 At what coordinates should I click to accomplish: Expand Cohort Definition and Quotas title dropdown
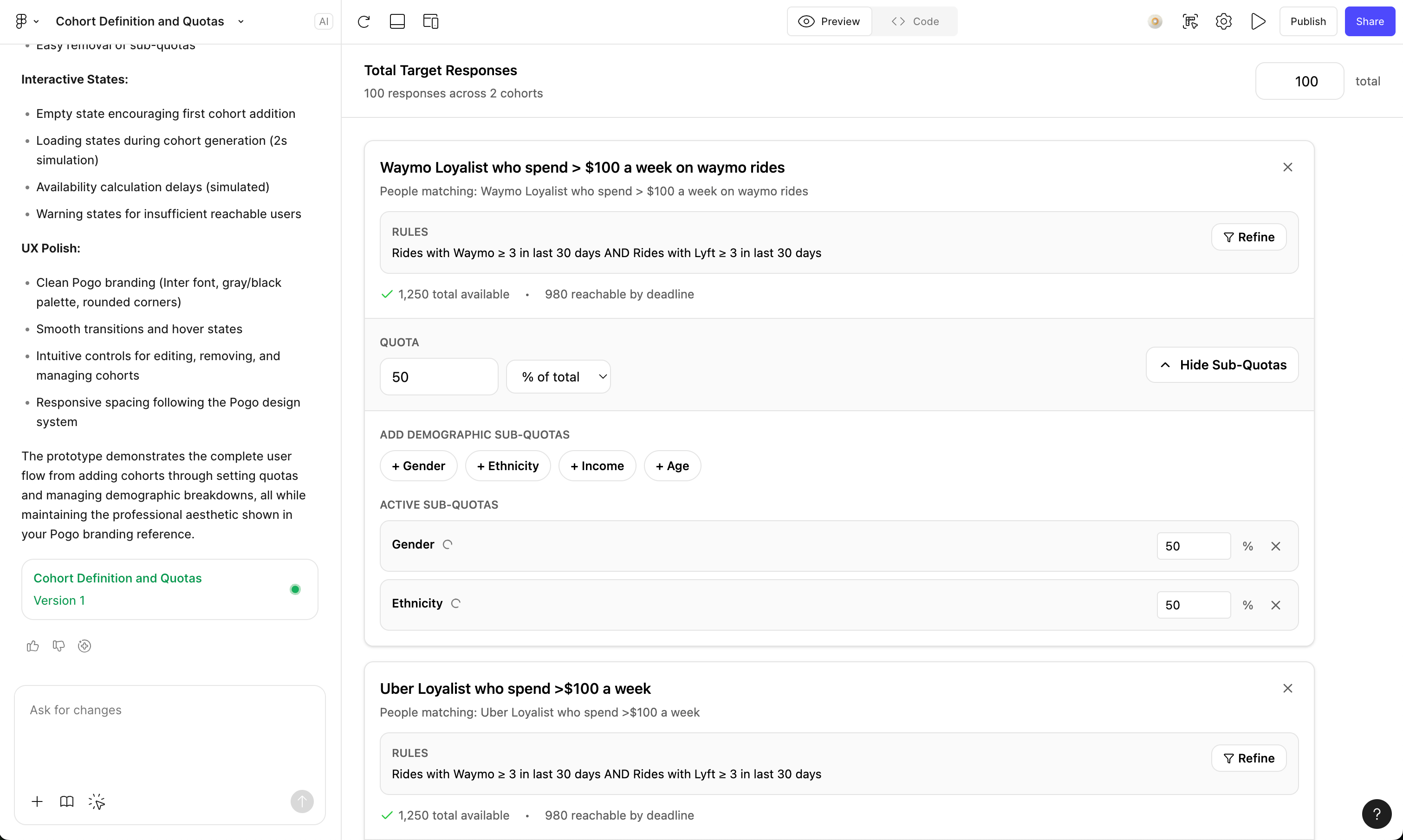pyautogui.click(x=240, y=21)
